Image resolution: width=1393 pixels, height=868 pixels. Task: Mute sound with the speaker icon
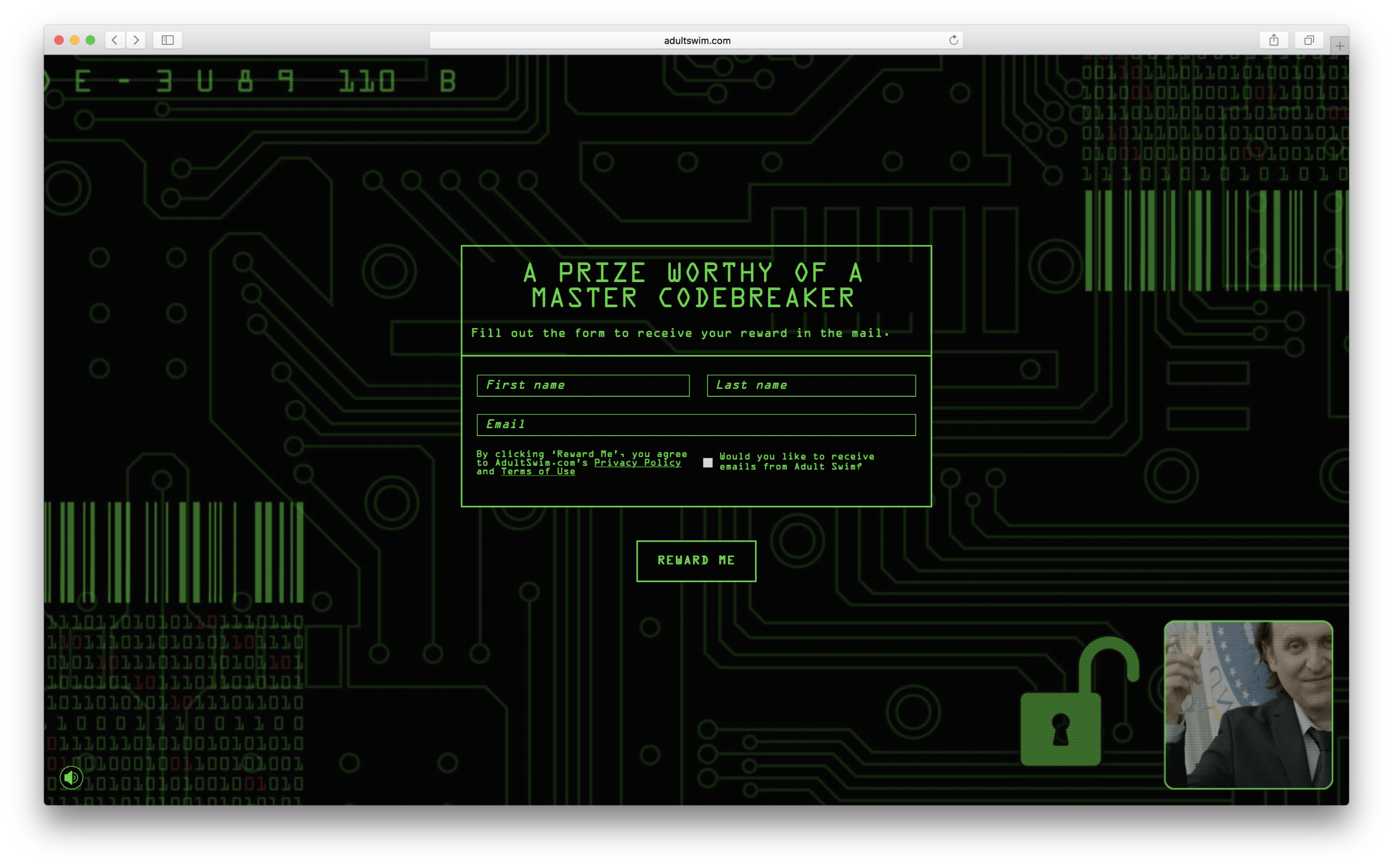pyautogui.click(x=72, y=778)
